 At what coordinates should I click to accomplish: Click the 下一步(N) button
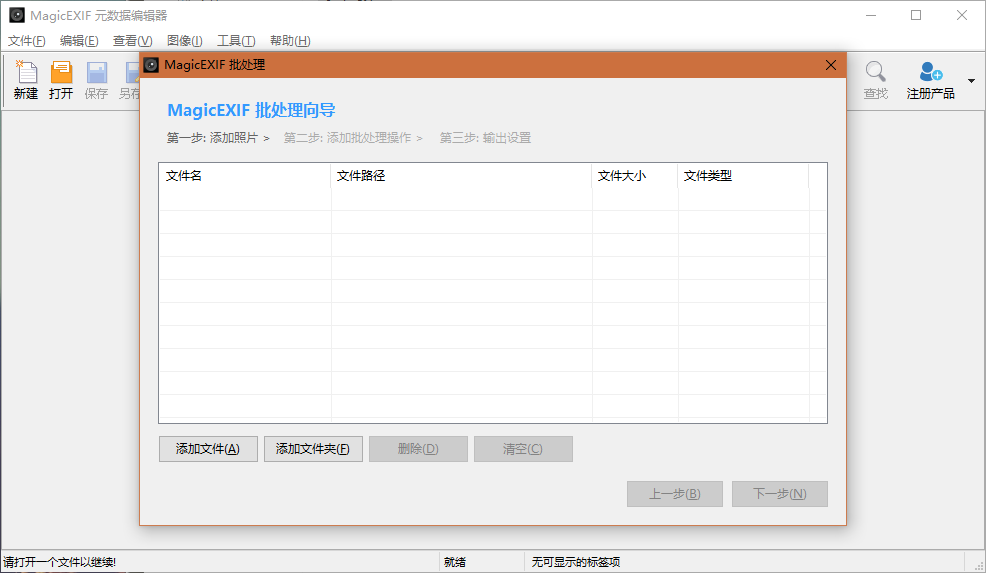point(780,494)
